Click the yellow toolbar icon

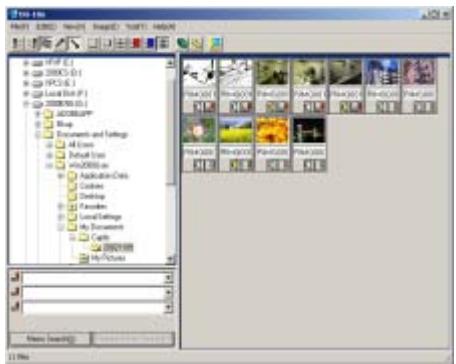197,43
